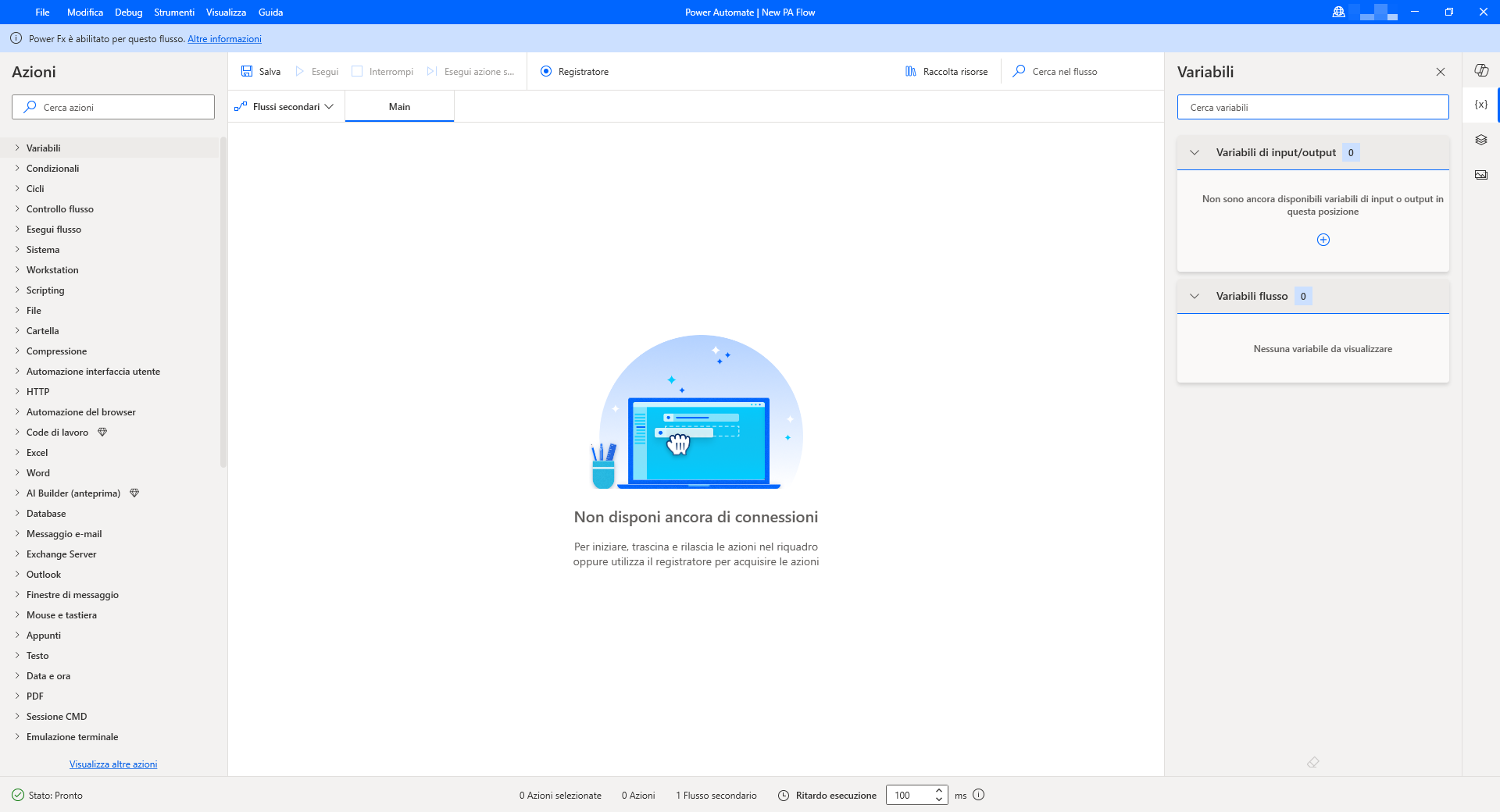
Task: Open the UI elements panel icon
Action: (x=1480, y=140)
